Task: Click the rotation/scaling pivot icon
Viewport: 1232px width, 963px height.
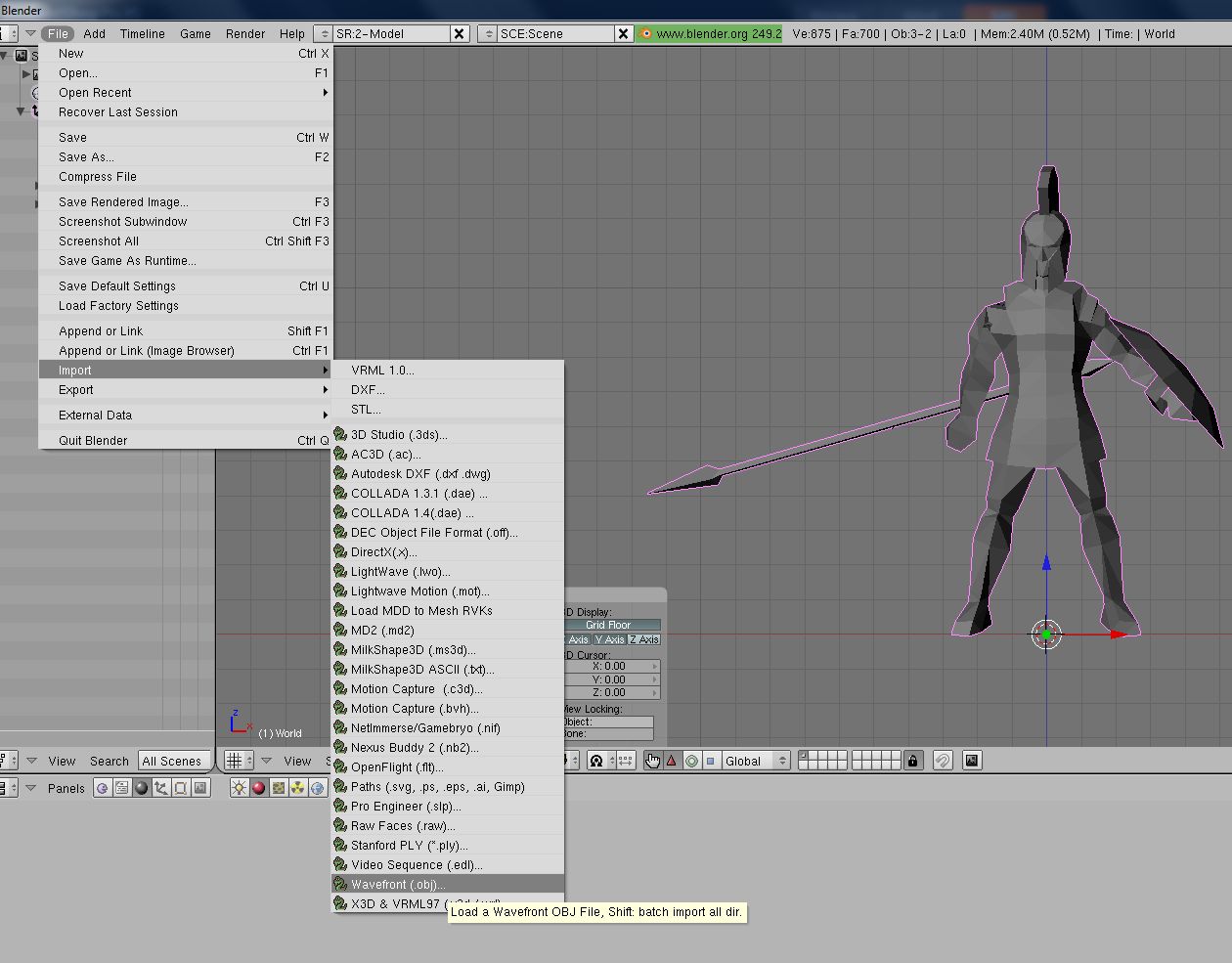Action: tap(600, 761)
